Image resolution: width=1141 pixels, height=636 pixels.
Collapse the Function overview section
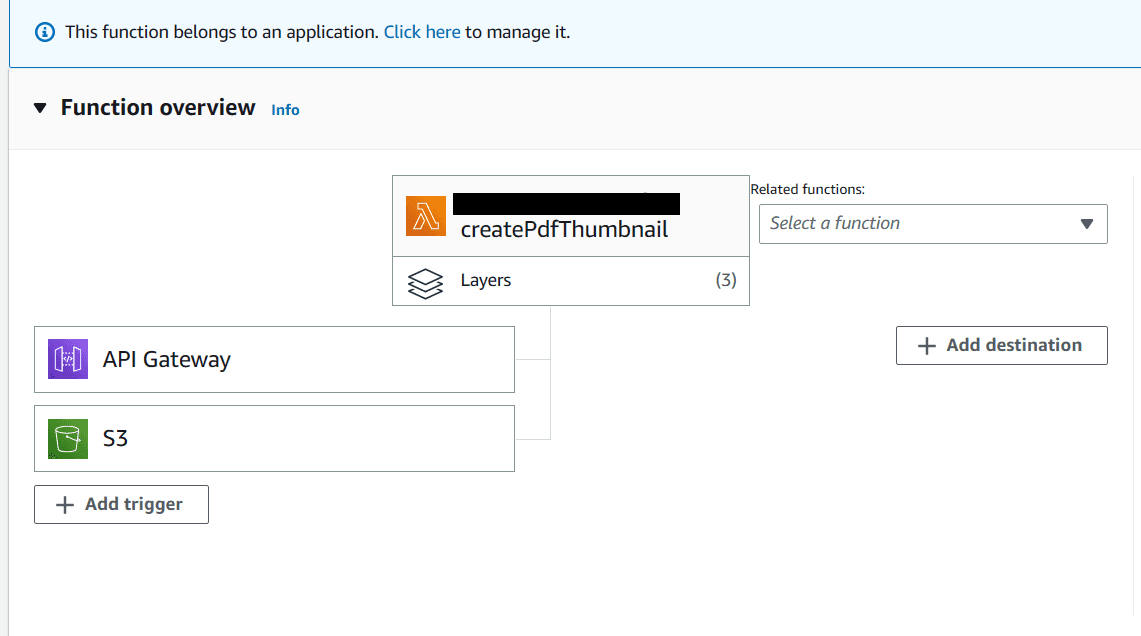click(x=40, y=108)
